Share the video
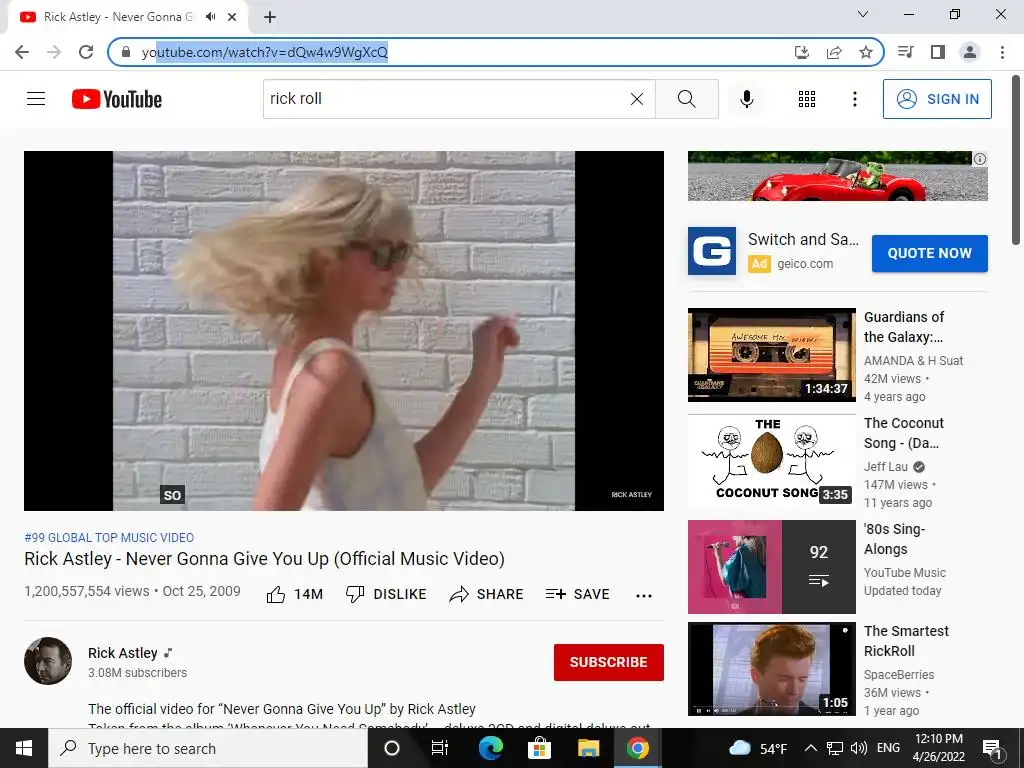The height and width of the screenshot is (768, 1024). [x=487, y=594]
